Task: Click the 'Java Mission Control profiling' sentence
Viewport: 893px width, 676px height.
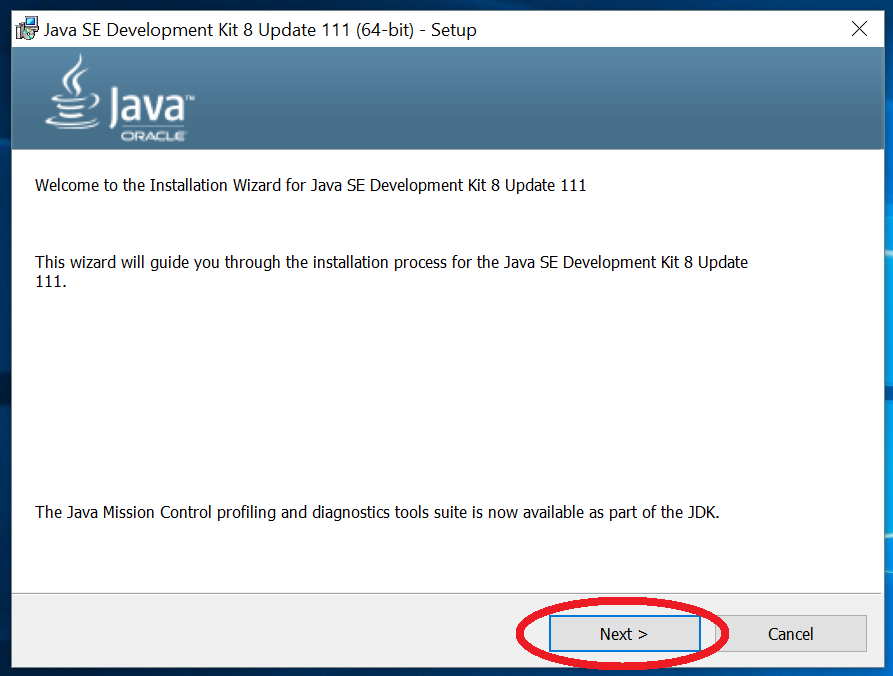Action: [377, 513]
